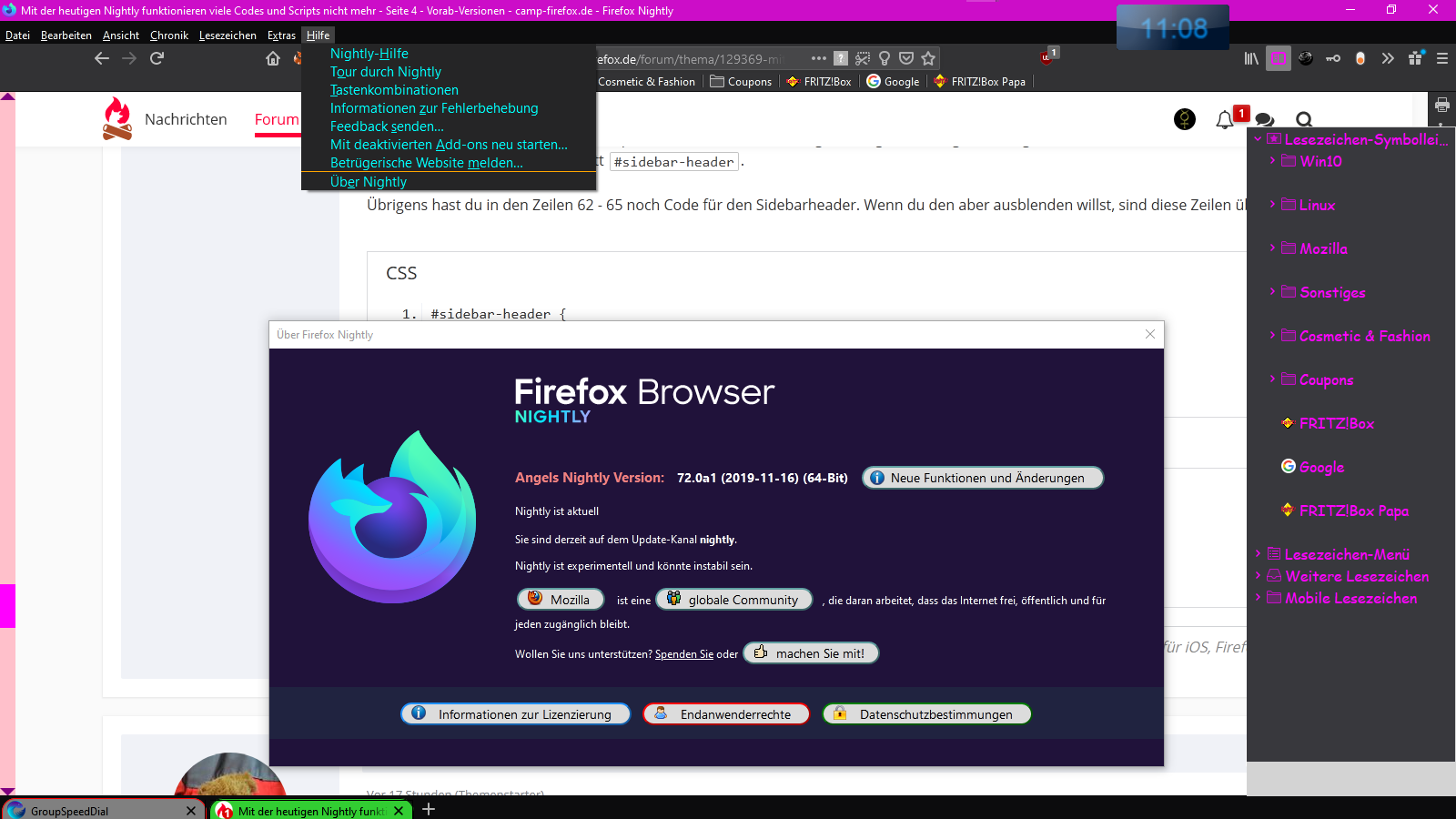The image size is (1456, 819).
Task: Open the uBlock Origin shield icon
Action: pos(1047,56)
